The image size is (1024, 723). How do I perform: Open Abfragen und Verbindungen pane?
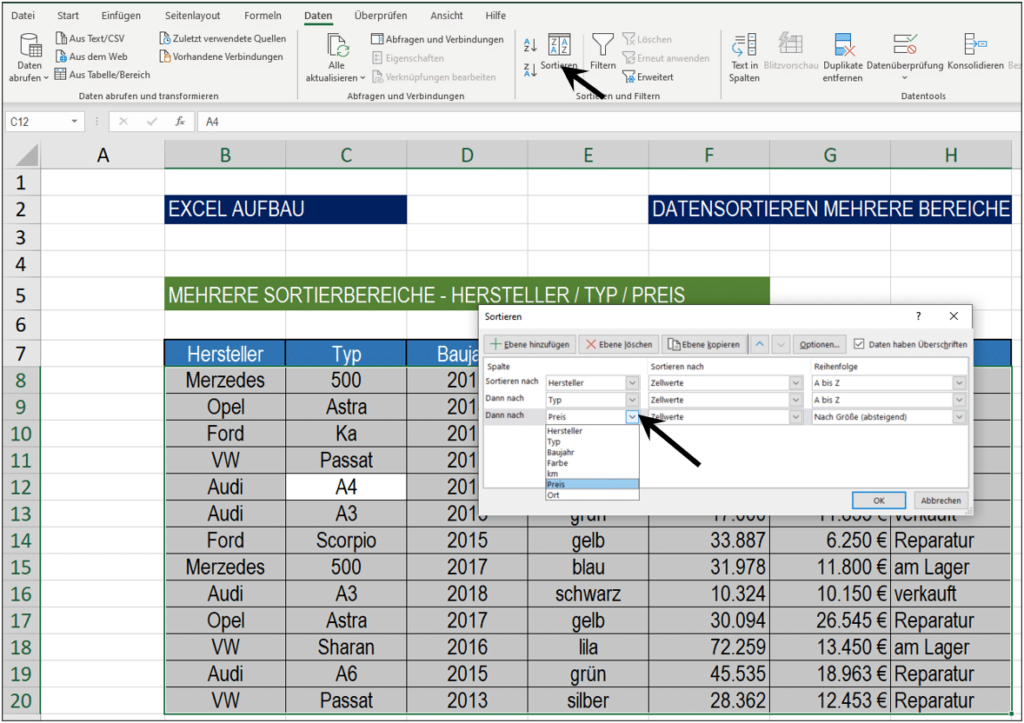click(437, 39)
